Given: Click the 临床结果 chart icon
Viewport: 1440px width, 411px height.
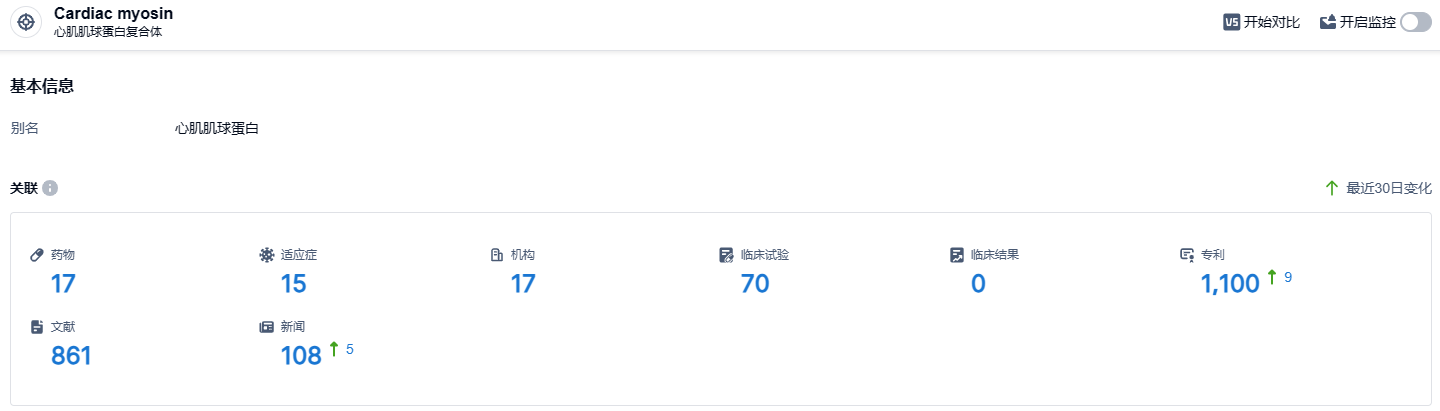Looking at the screenshot, I should [x=957, y=255].
